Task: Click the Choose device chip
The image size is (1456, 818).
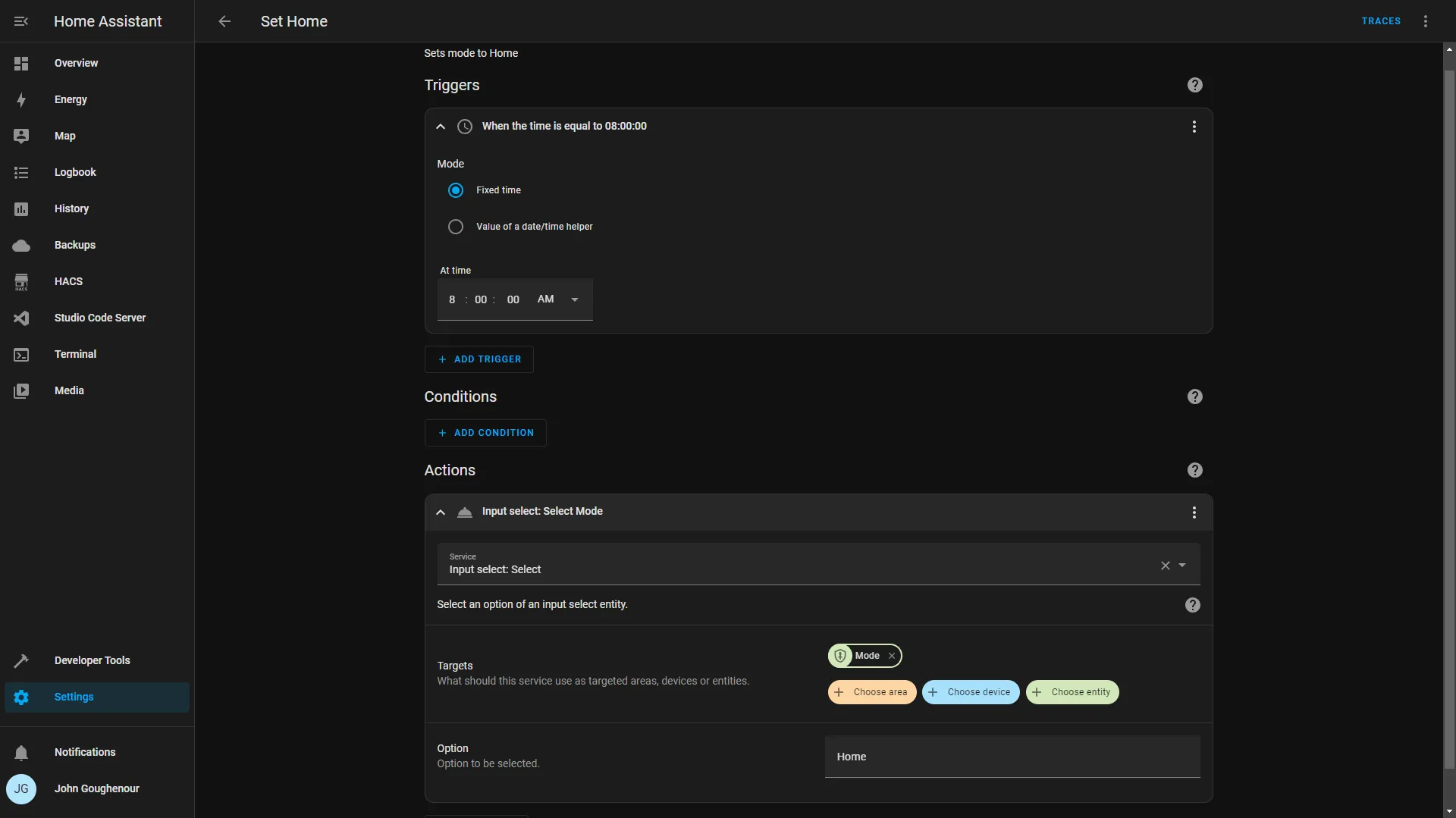Action: (x=971, y=692)
